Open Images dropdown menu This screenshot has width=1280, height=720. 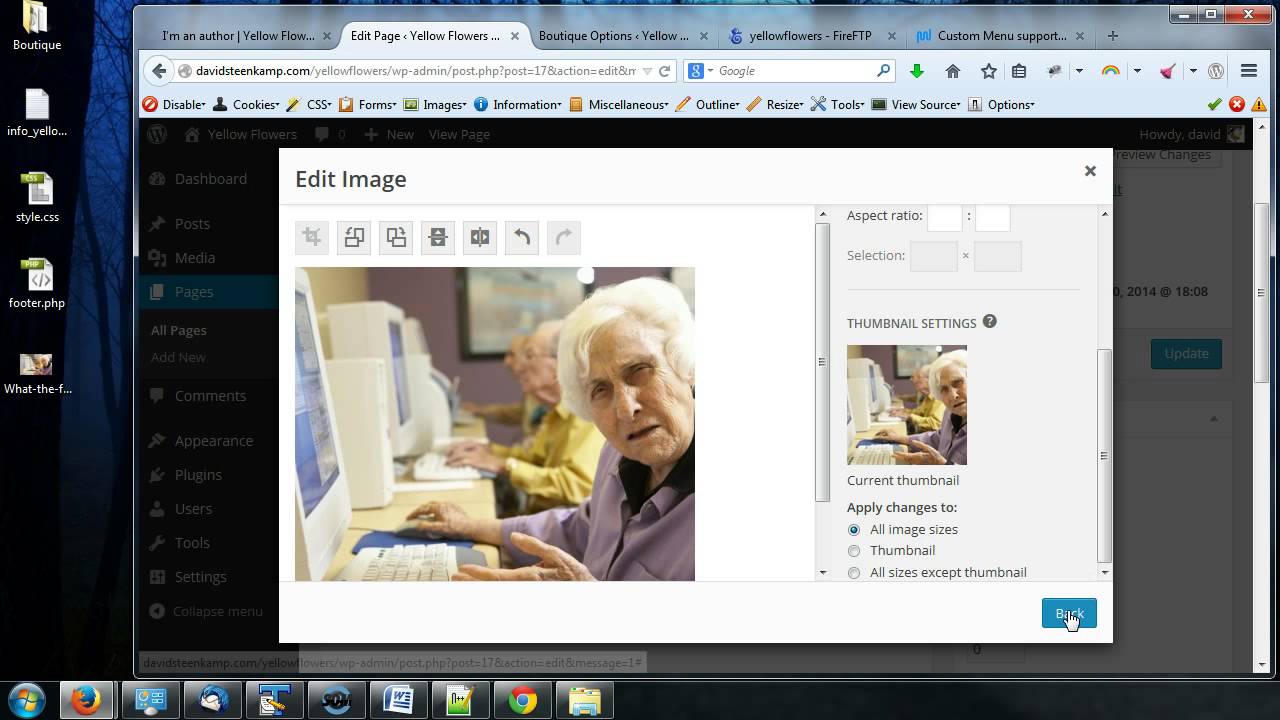[435, 104]
